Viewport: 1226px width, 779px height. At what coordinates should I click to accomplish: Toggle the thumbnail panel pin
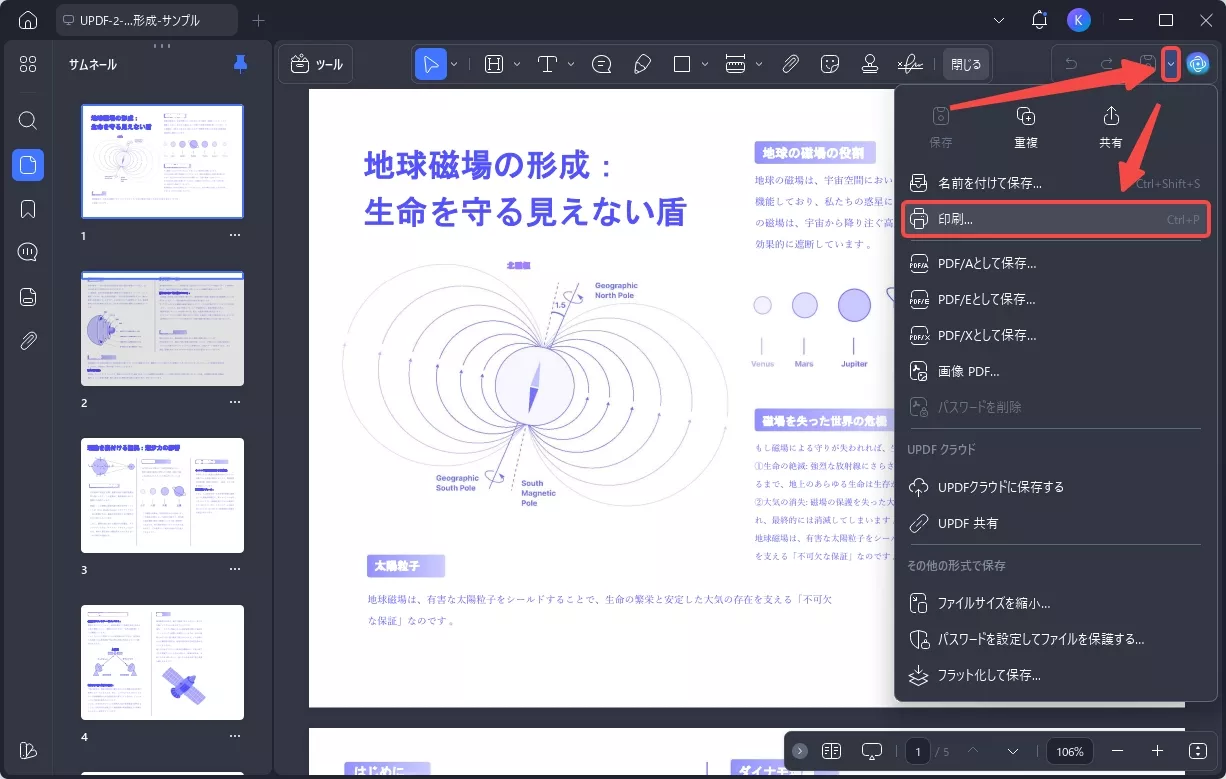[239, 64]
